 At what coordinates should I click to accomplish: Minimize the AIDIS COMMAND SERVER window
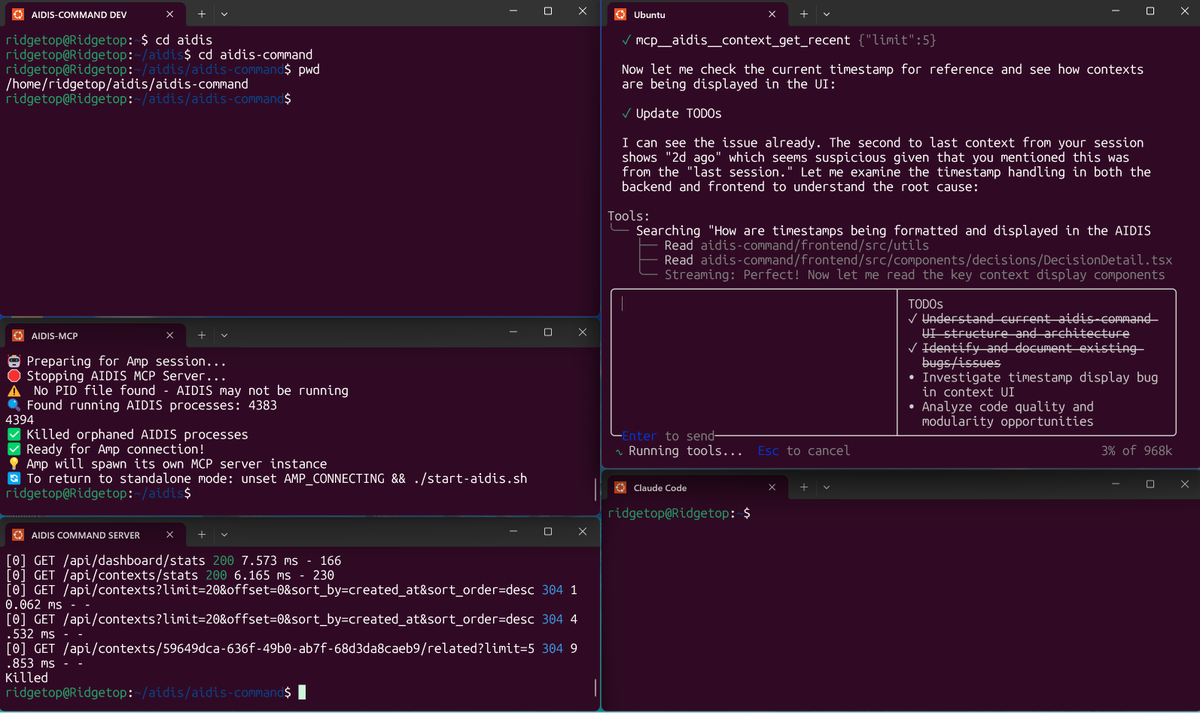[x=513, y=531]
